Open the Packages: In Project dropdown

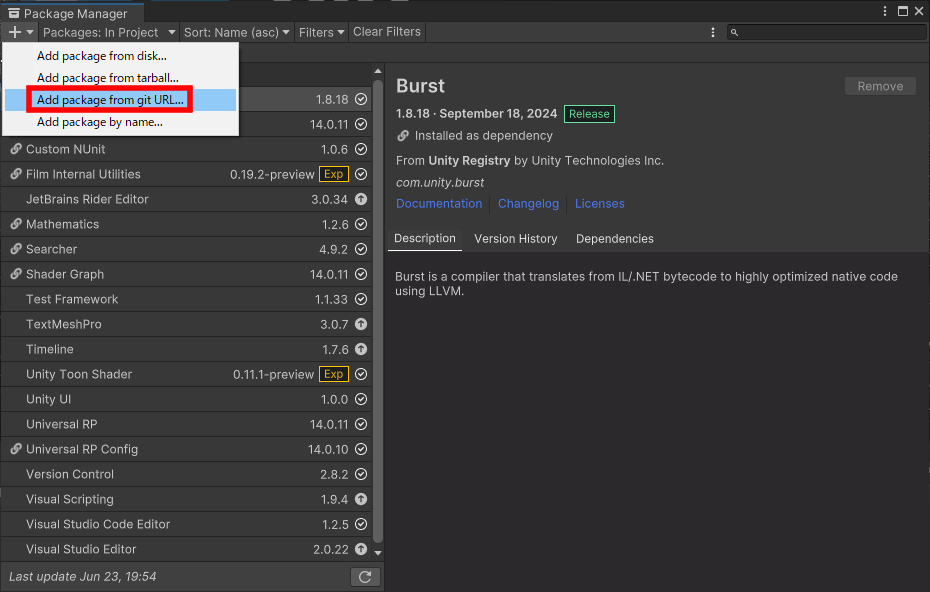click(x=109, y=32)
